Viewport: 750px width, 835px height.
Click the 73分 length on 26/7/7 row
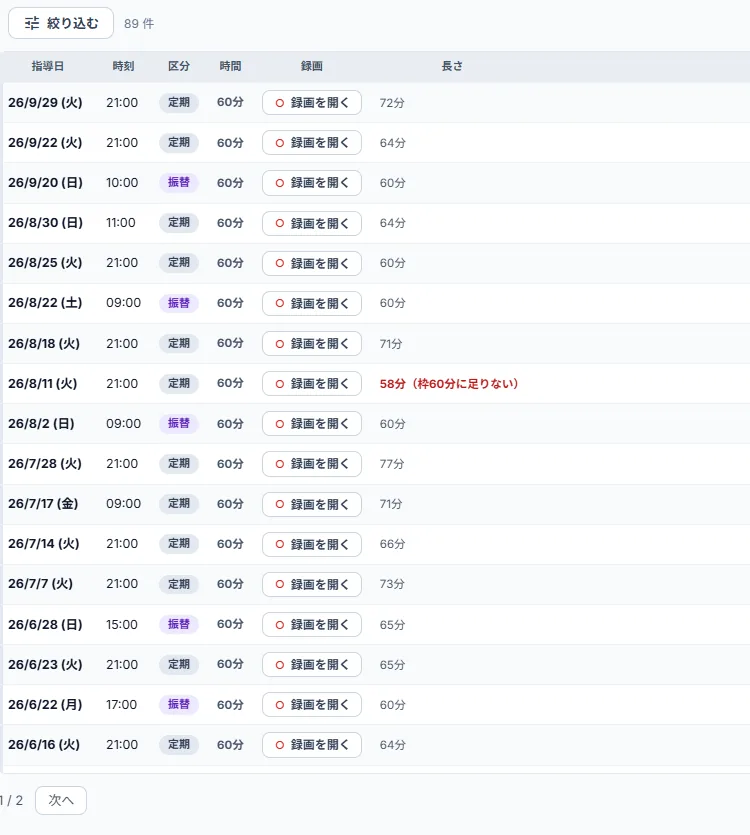[392, 584]
